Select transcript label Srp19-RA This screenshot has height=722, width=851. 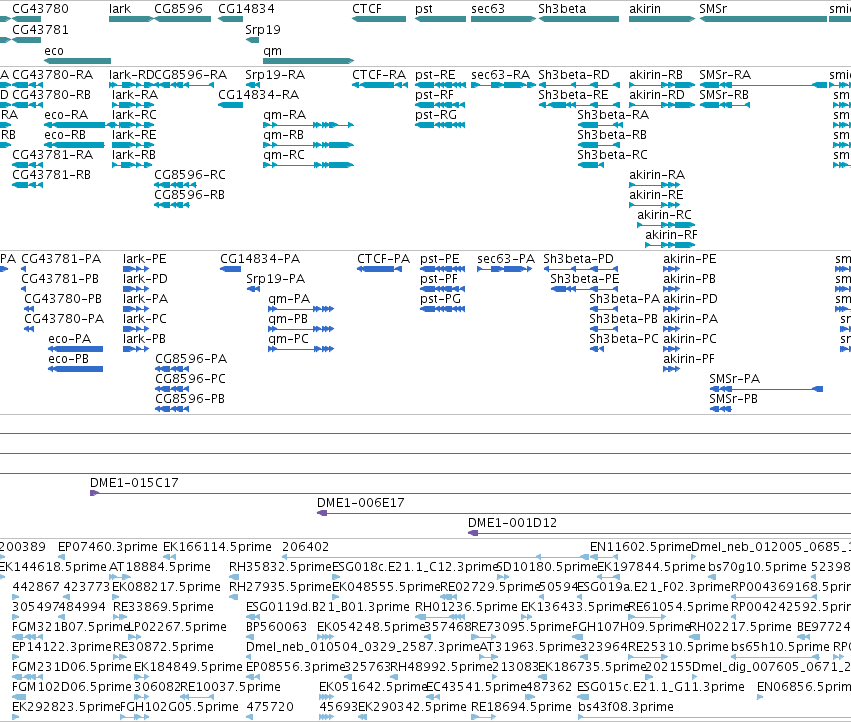click(275, 75)
